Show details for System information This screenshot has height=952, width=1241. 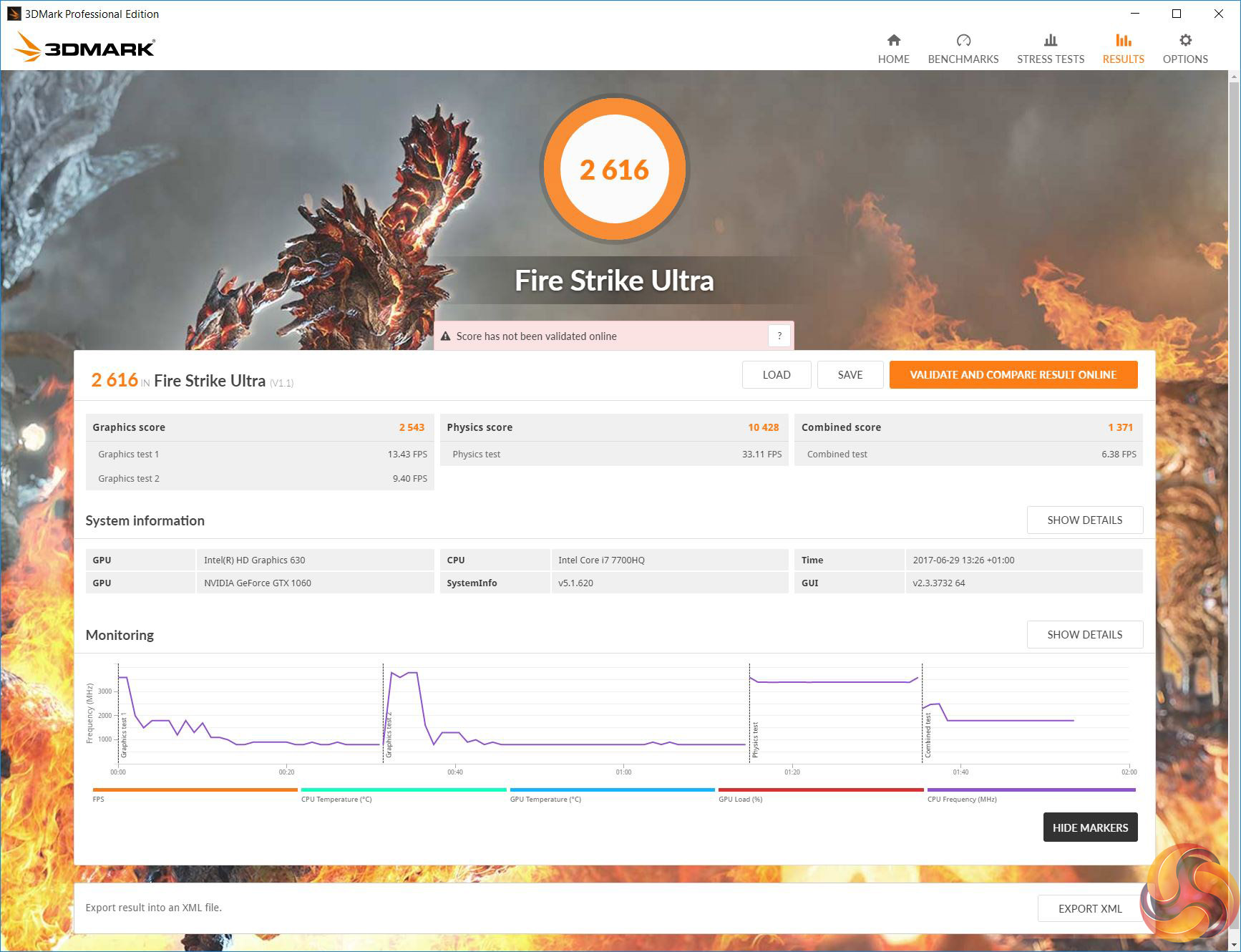[x=1085, y=520]
